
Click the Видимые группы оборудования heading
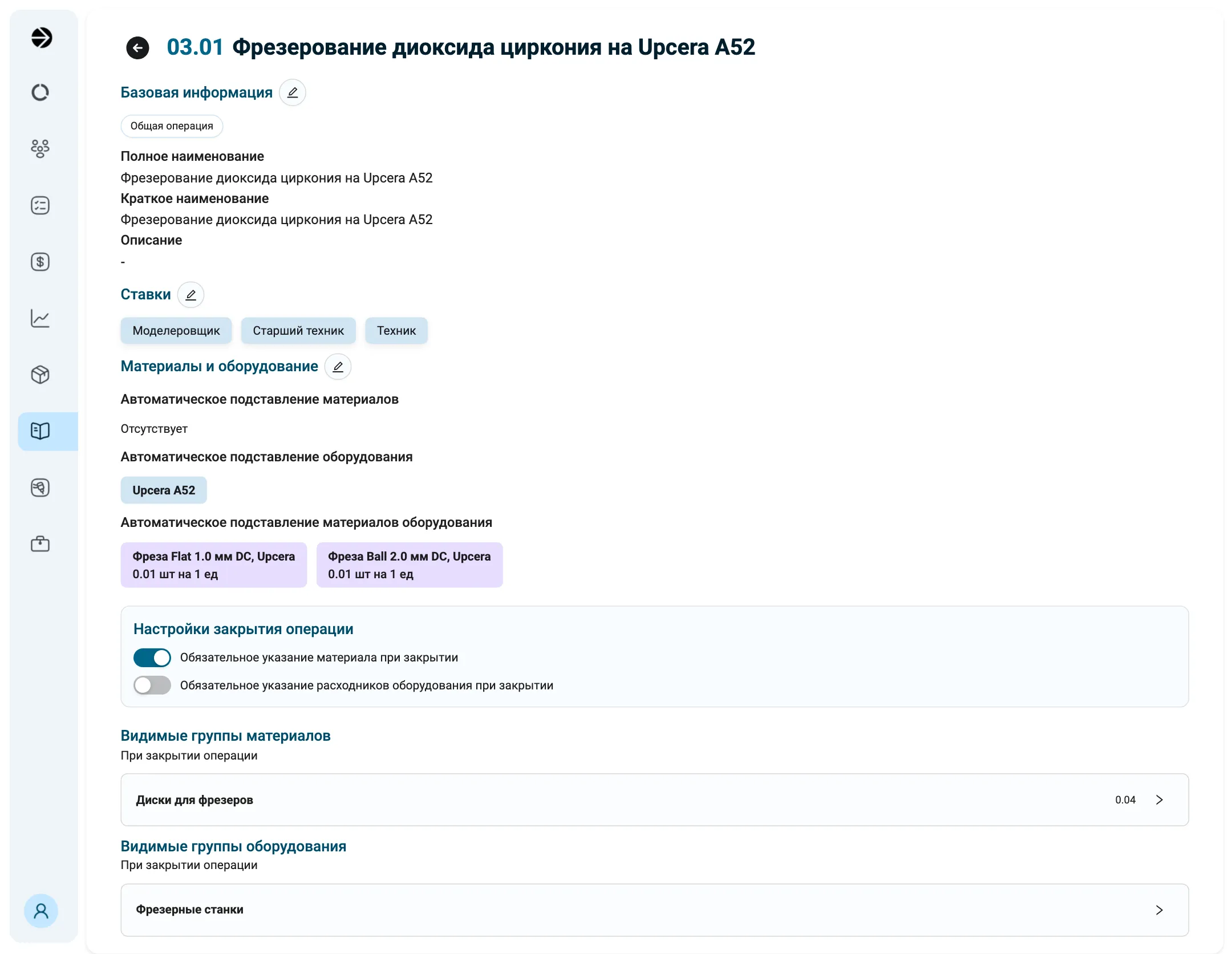[233, 846]
